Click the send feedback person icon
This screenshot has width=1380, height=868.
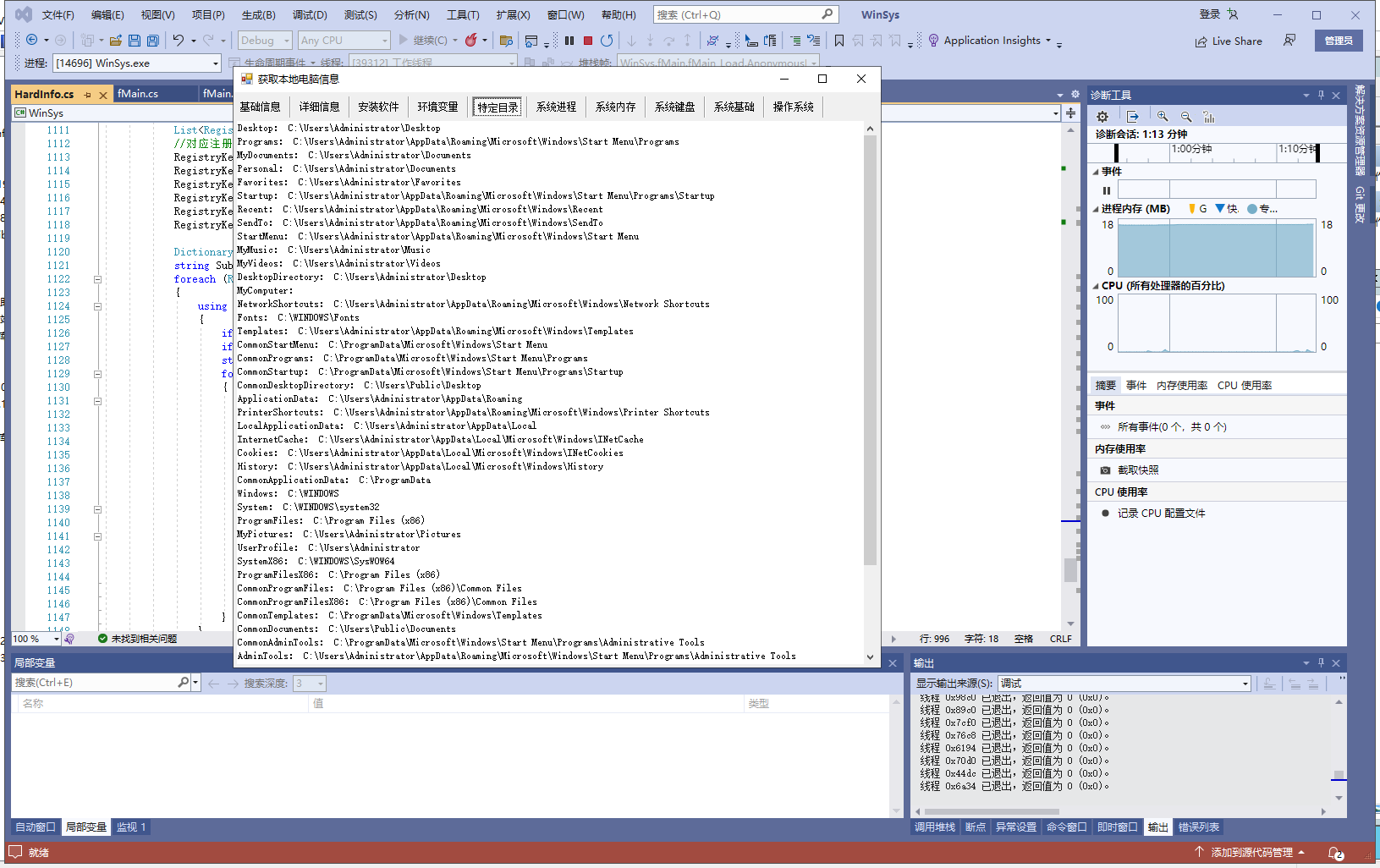click(1289, 40)
